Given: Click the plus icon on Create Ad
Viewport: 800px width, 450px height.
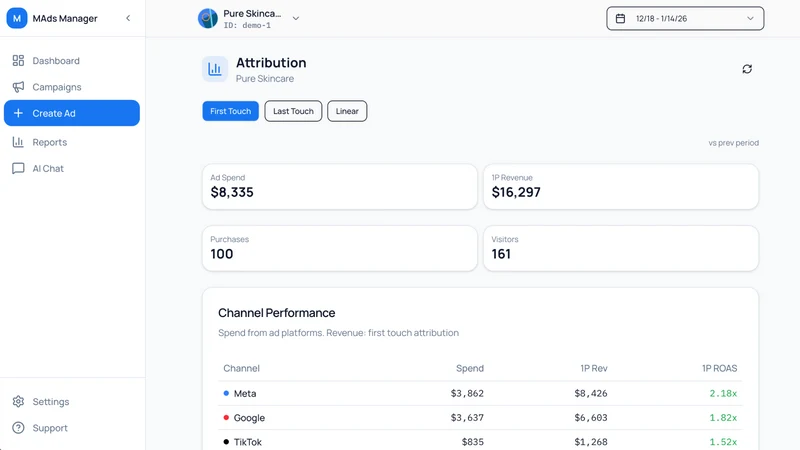Looking at the screenshot, I should pos(18,113).
